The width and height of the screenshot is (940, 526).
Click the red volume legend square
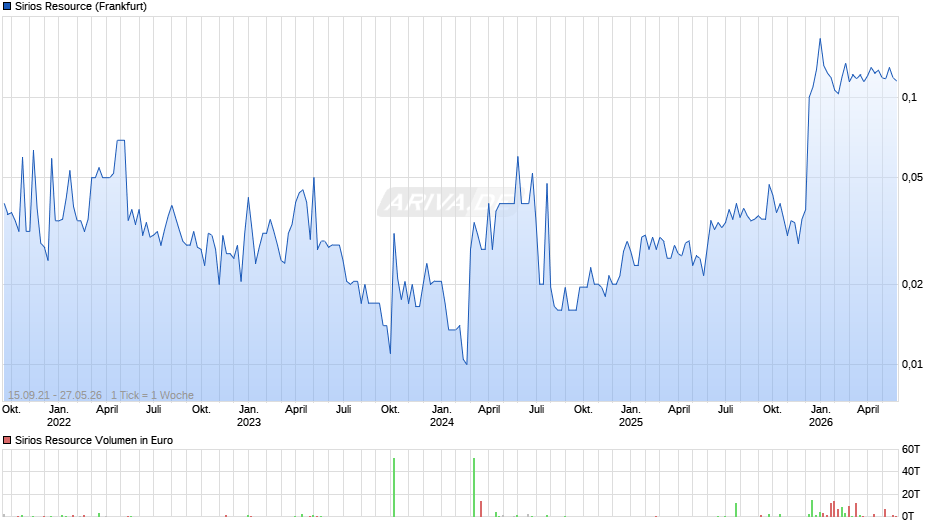[7, 440]
